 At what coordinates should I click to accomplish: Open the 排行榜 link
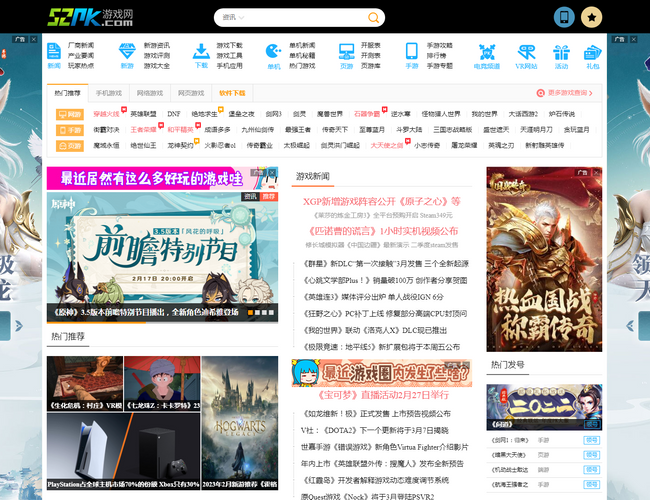point(437,56)
